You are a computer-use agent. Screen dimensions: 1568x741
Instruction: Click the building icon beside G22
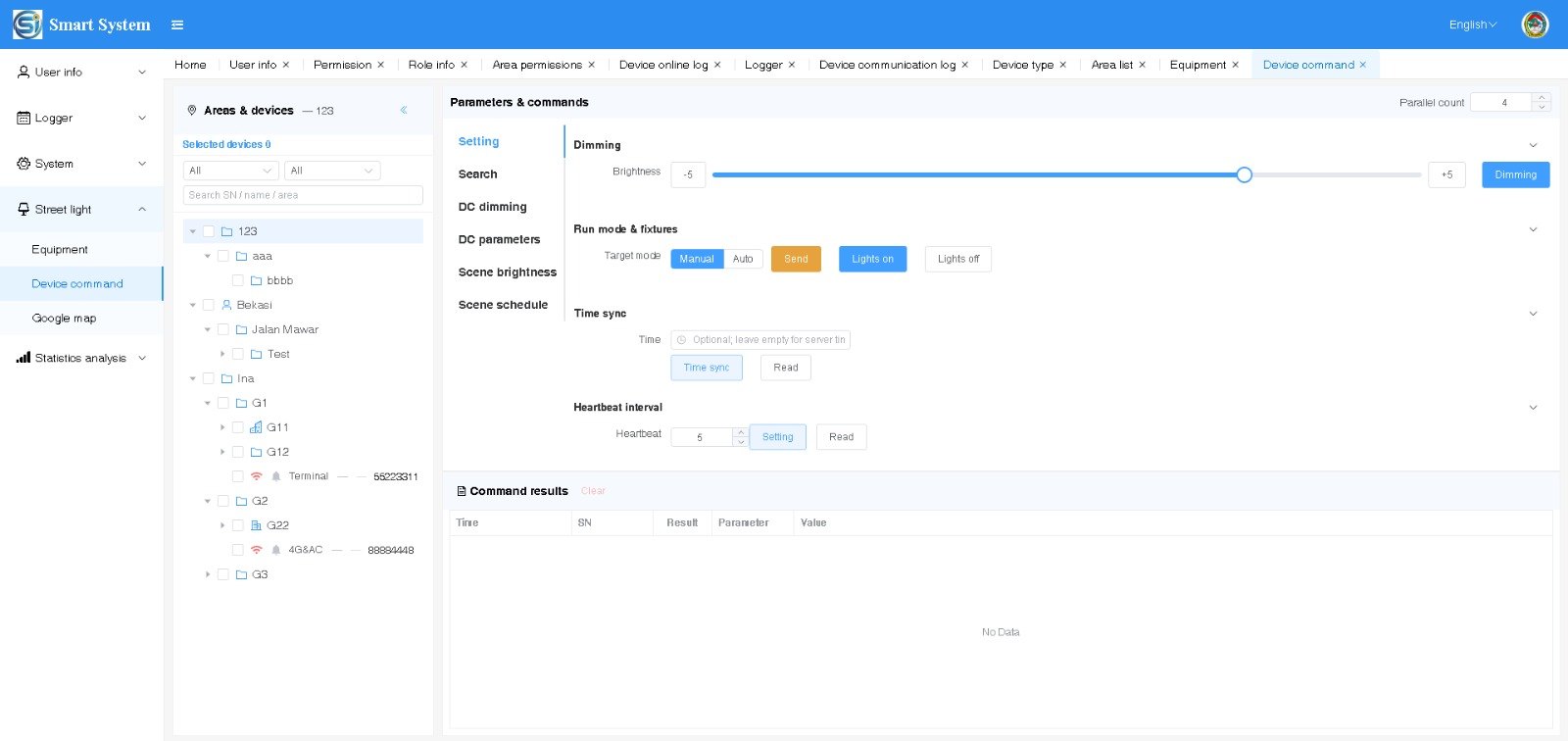[256, 525]
